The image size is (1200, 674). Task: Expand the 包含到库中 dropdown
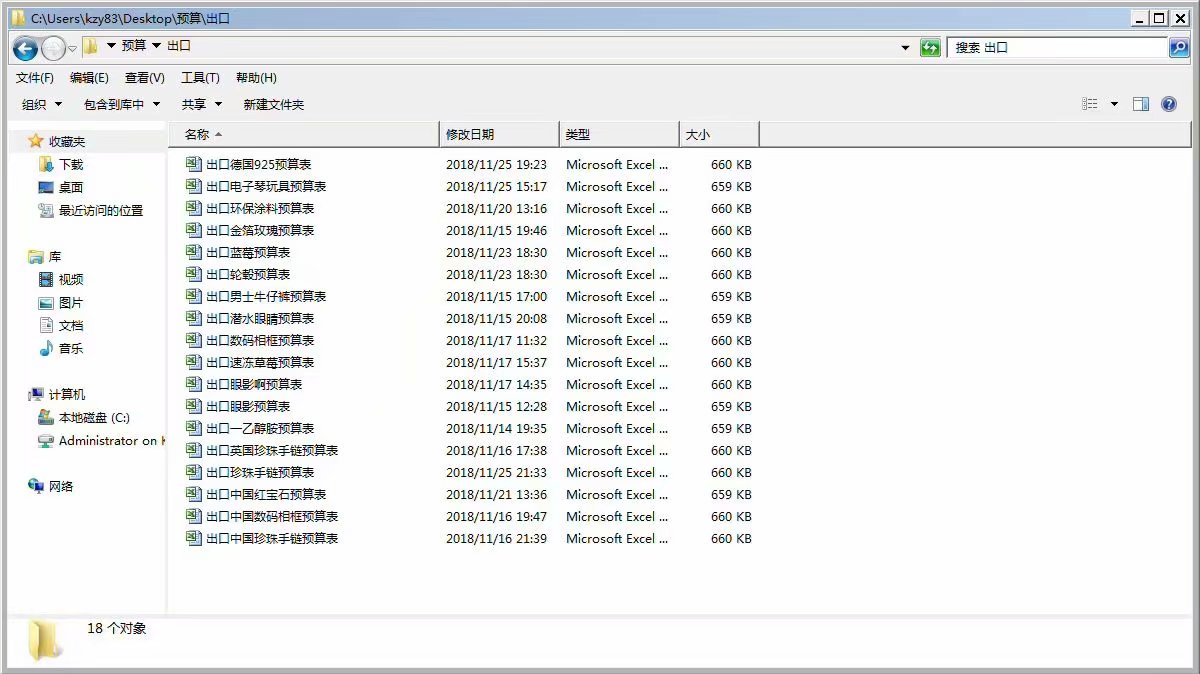(x=122, y=104)
